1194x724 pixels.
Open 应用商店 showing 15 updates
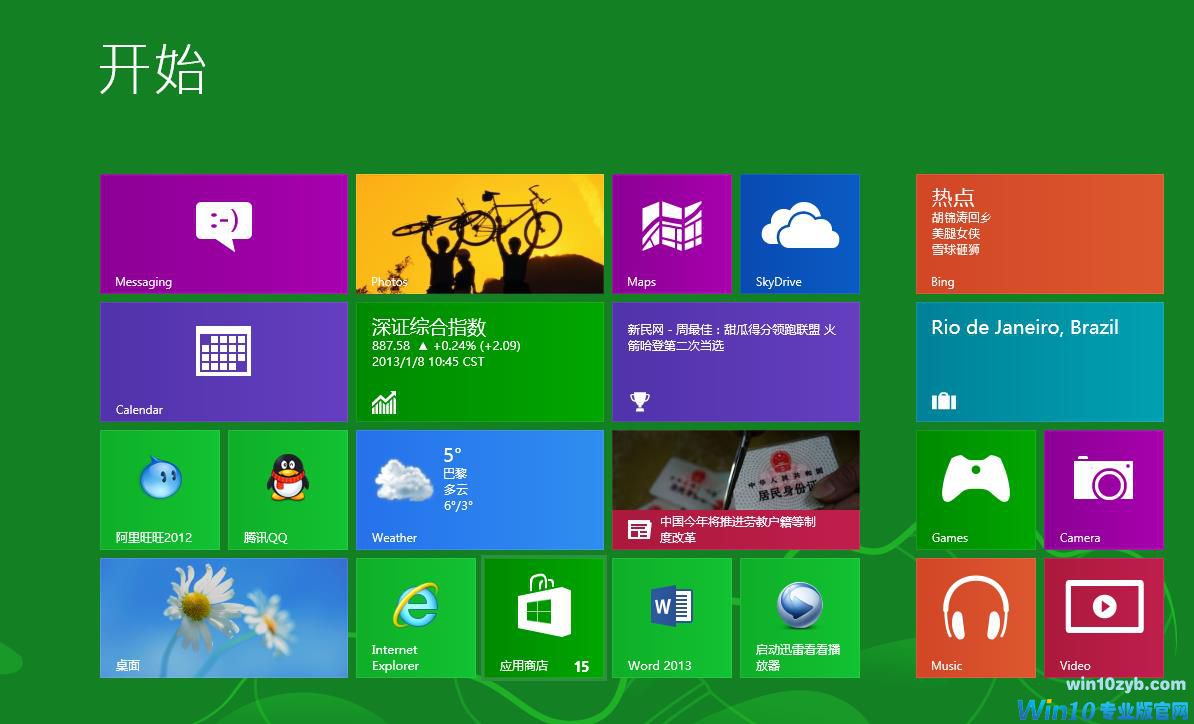[543, 617]
